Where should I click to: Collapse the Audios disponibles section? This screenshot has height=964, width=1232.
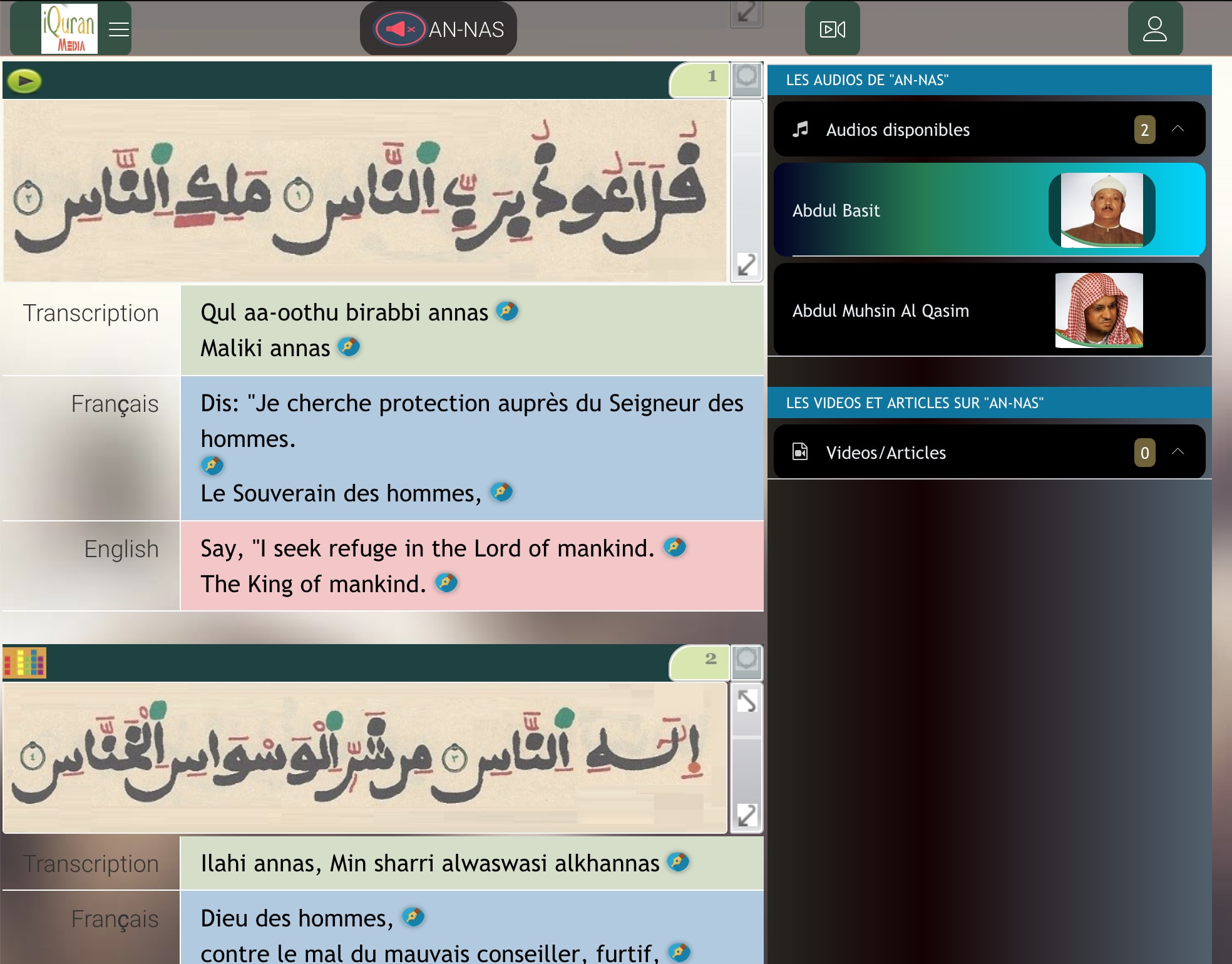pyautogui.click(x=1177, y=129)
